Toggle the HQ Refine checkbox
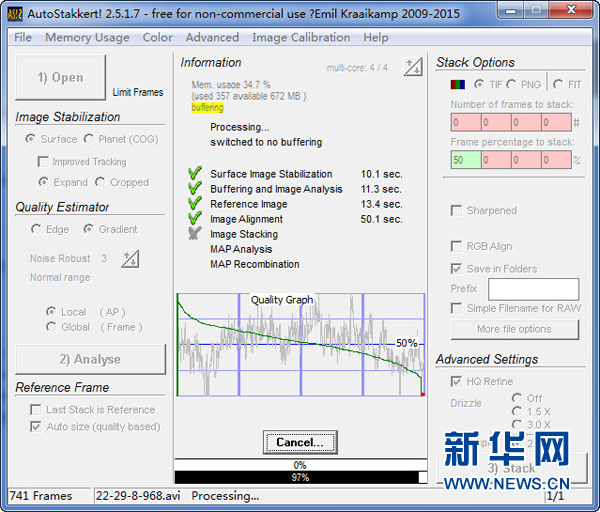Viewport: 600px width, 512px height. 456,381
